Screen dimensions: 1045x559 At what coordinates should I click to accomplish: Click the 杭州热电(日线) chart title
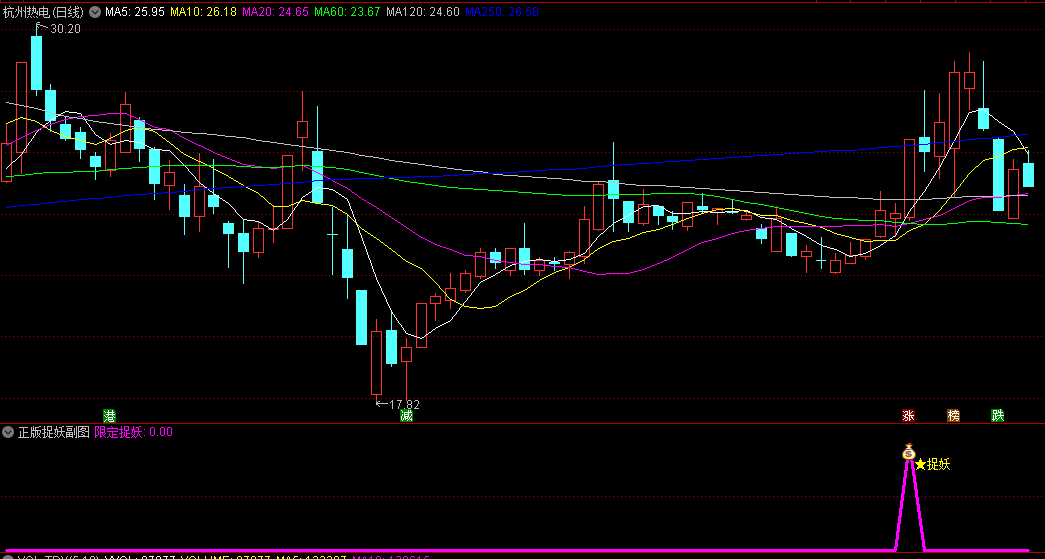coord(44,11)
